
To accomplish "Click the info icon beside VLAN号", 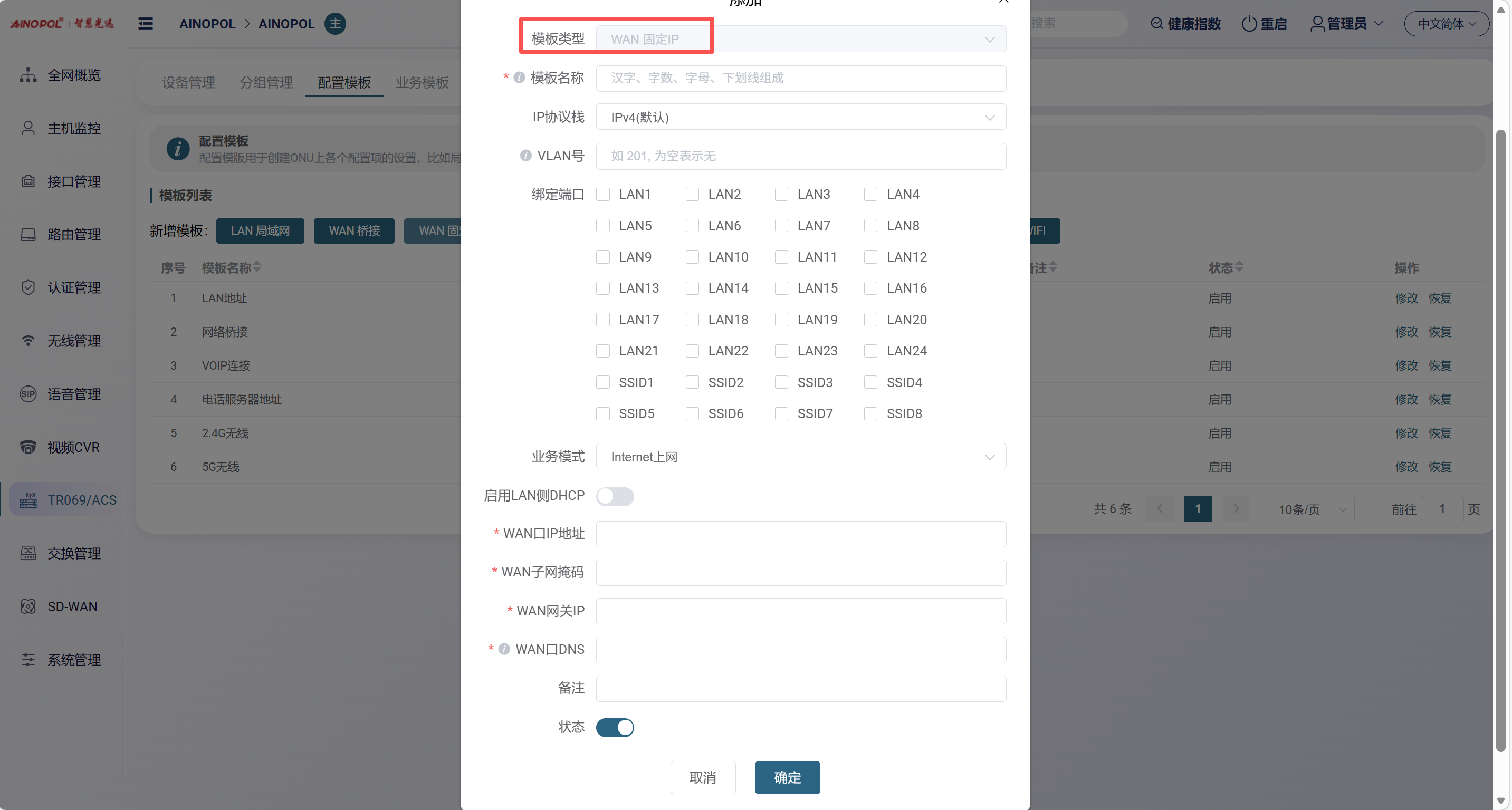I will (525, 156).
